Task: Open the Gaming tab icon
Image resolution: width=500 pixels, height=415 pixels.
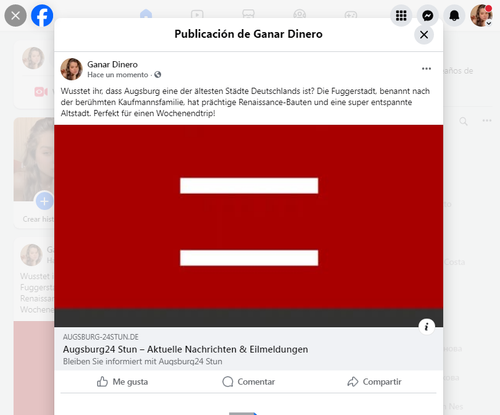Action: [351, 14]
